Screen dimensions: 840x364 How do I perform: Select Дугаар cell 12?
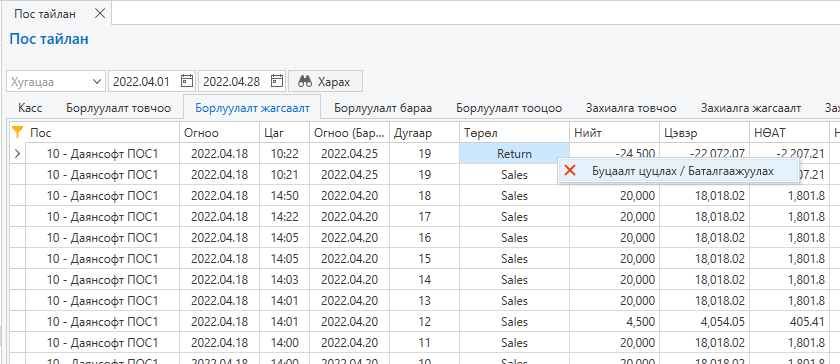[x=424, y=321]
